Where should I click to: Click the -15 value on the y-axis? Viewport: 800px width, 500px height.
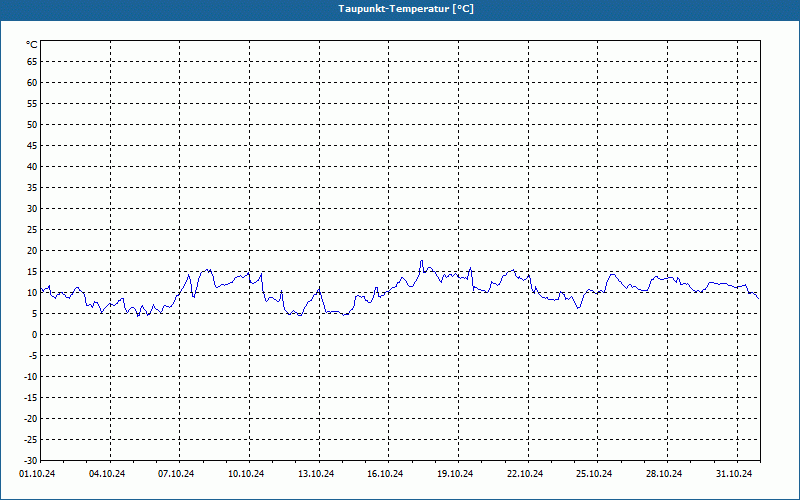[31, 397]
